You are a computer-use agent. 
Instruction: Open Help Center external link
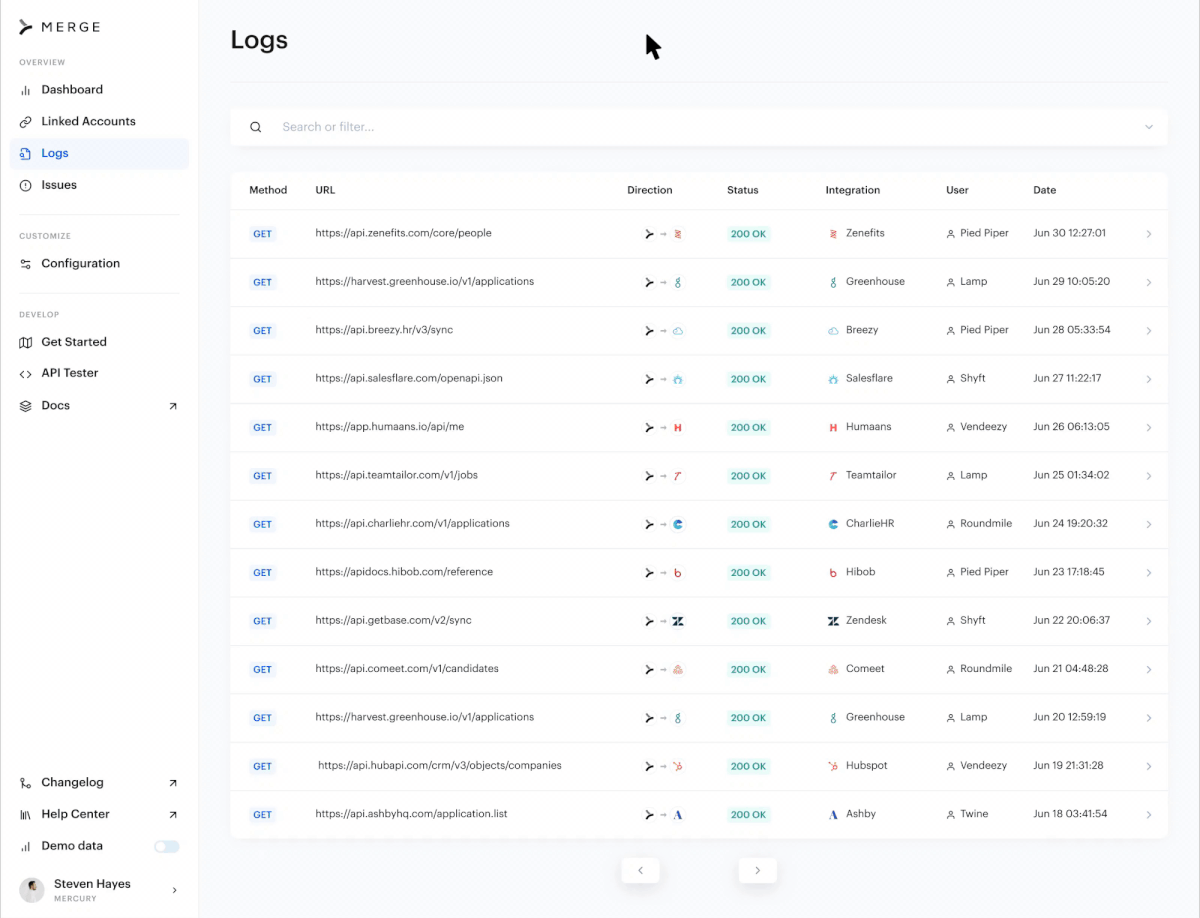pos(172,815)
